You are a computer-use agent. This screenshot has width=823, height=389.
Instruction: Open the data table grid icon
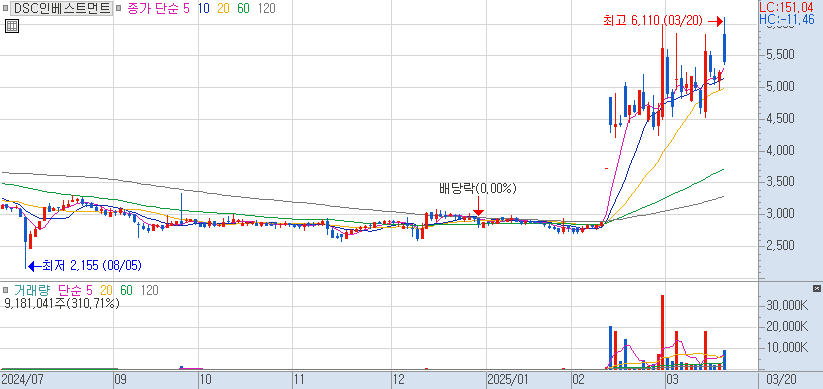(x=12, y=26)
